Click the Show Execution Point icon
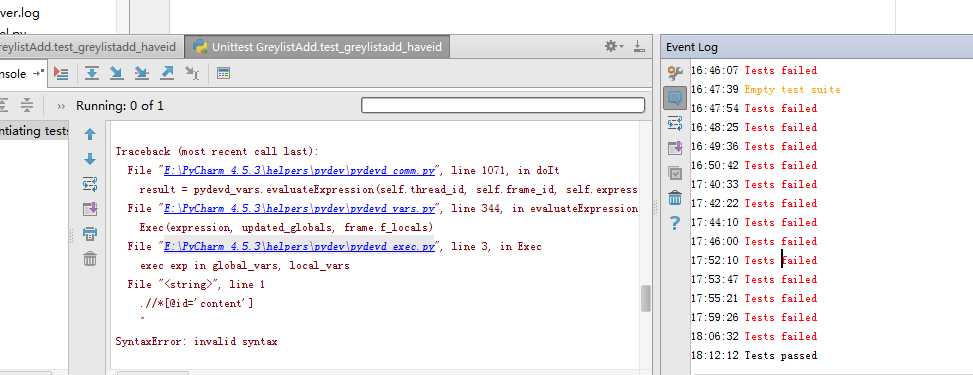This screenshot has width=973, height=375. coord(61,73)
